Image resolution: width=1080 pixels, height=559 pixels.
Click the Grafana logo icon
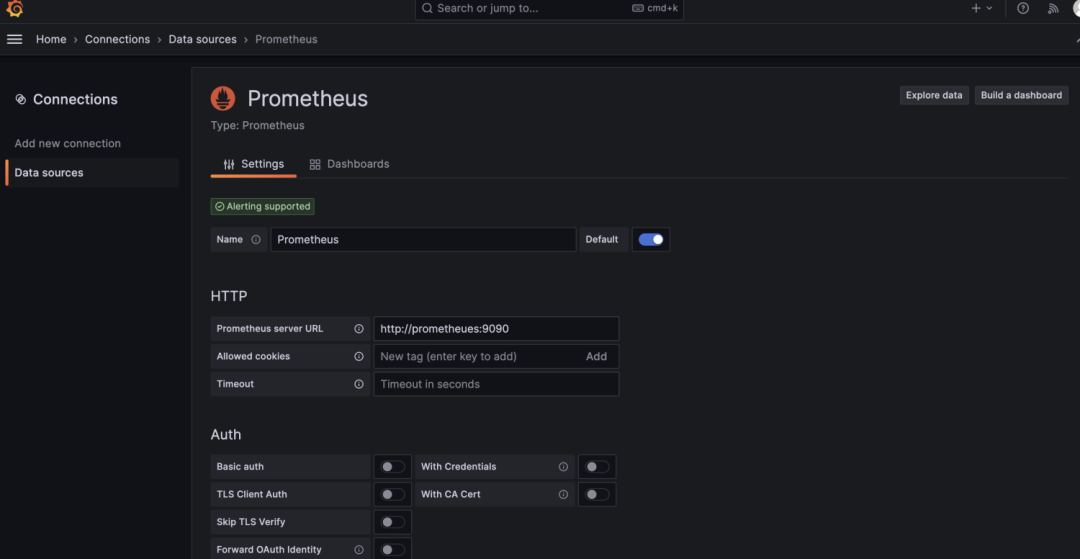(14, 9)
